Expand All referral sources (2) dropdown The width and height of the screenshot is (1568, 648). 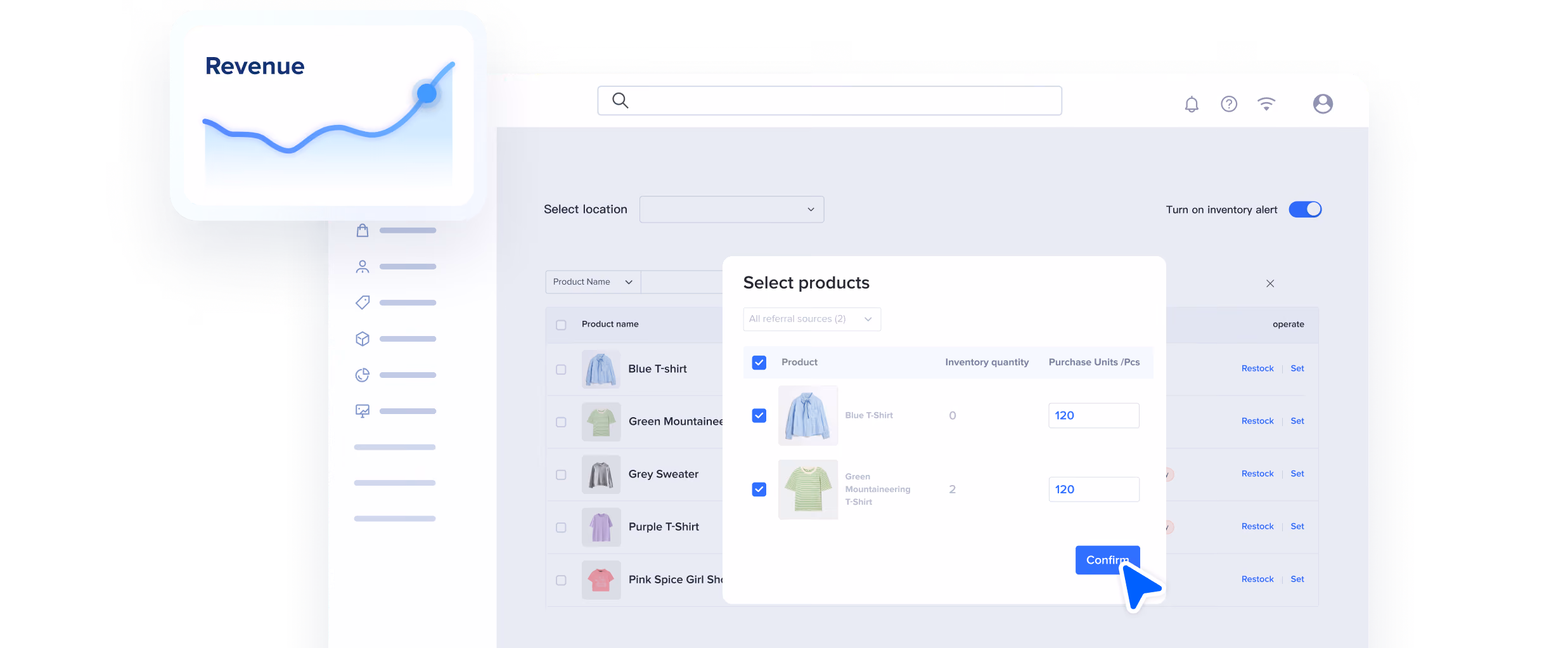coord(812,319)
